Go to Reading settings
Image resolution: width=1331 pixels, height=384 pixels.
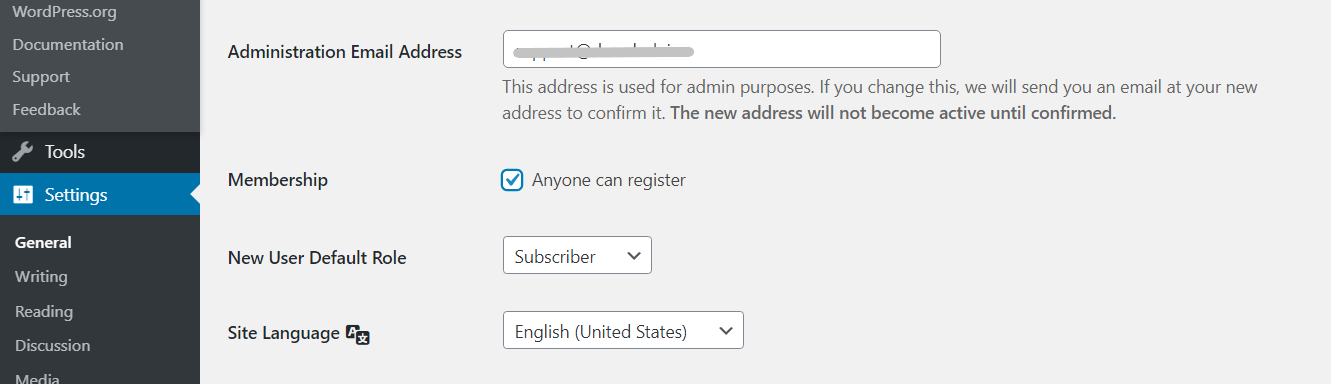tap(44, 311)
